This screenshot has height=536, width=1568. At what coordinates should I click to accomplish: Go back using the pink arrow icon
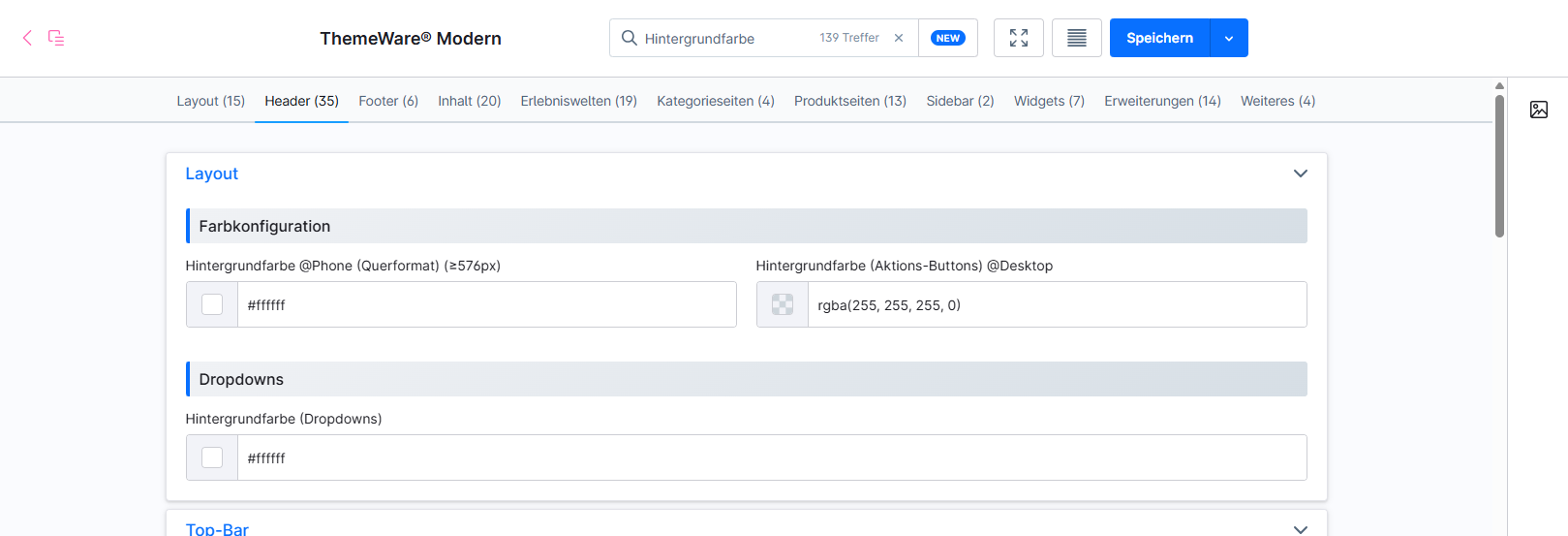(27, 38)
